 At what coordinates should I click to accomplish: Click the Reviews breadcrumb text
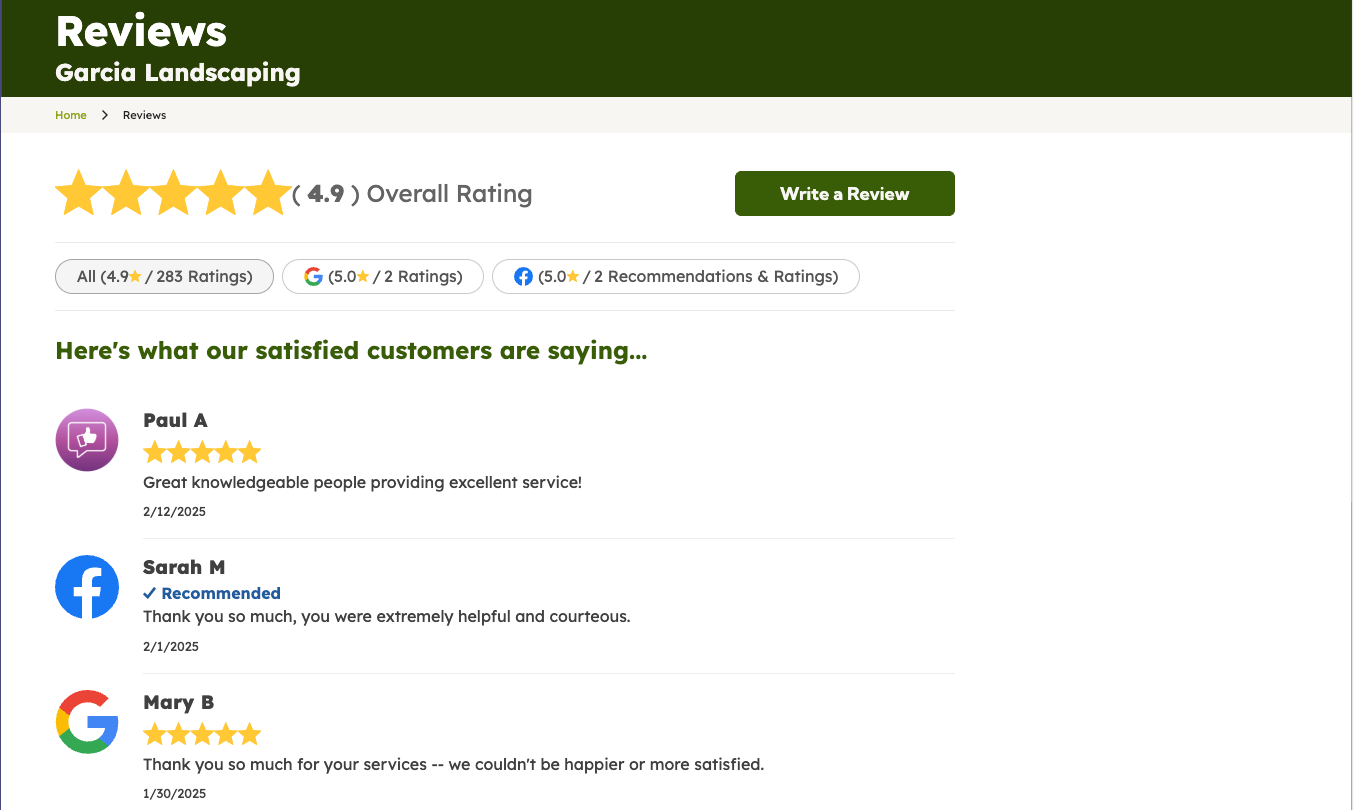(x=144, y=115)
